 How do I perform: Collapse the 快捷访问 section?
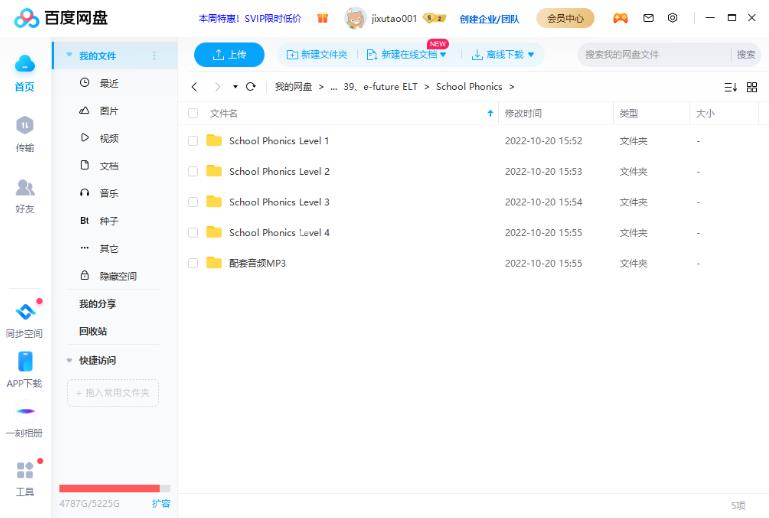tap(69, 360)
